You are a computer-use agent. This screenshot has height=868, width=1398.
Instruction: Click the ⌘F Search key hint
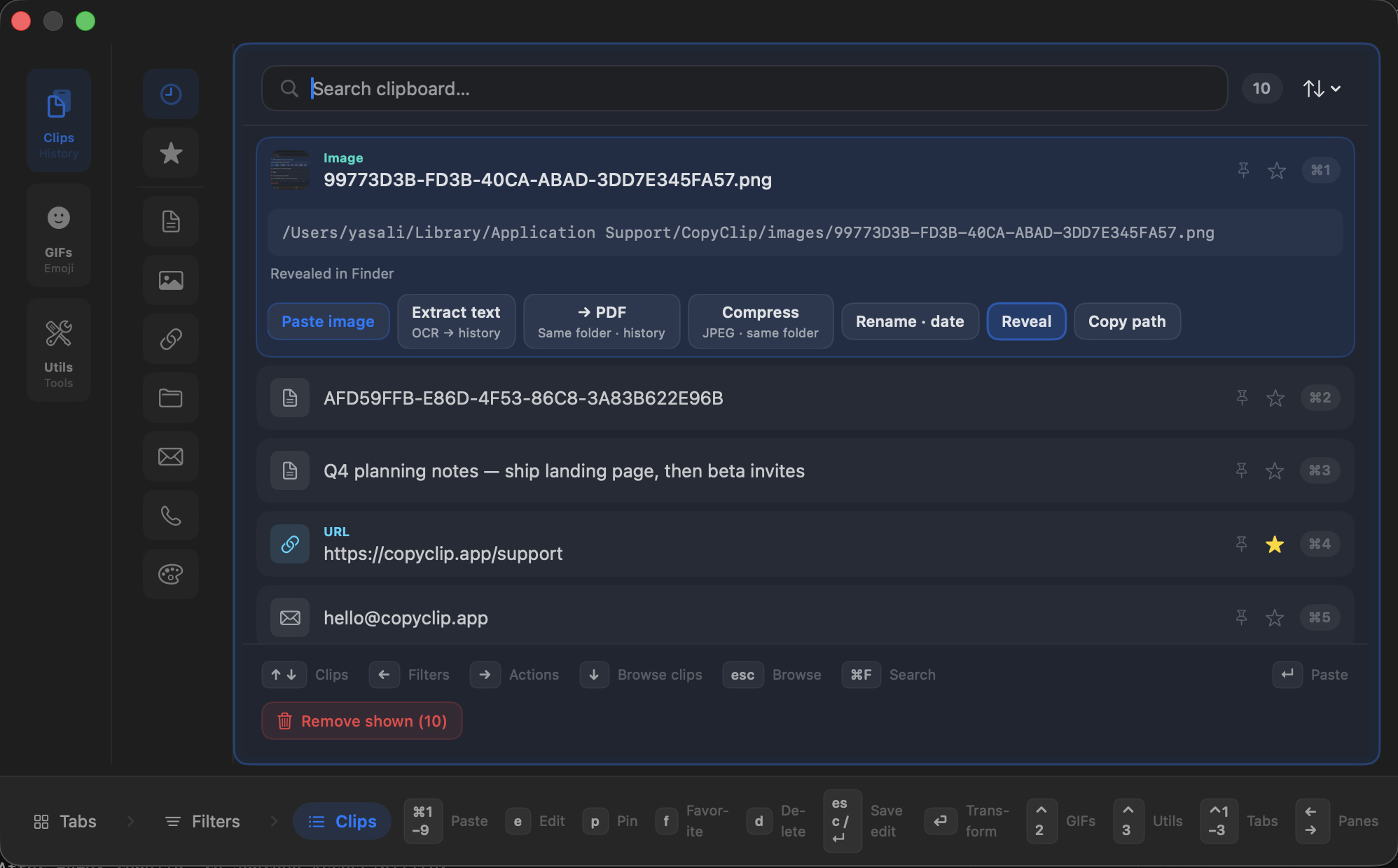[x=889, y=675]
